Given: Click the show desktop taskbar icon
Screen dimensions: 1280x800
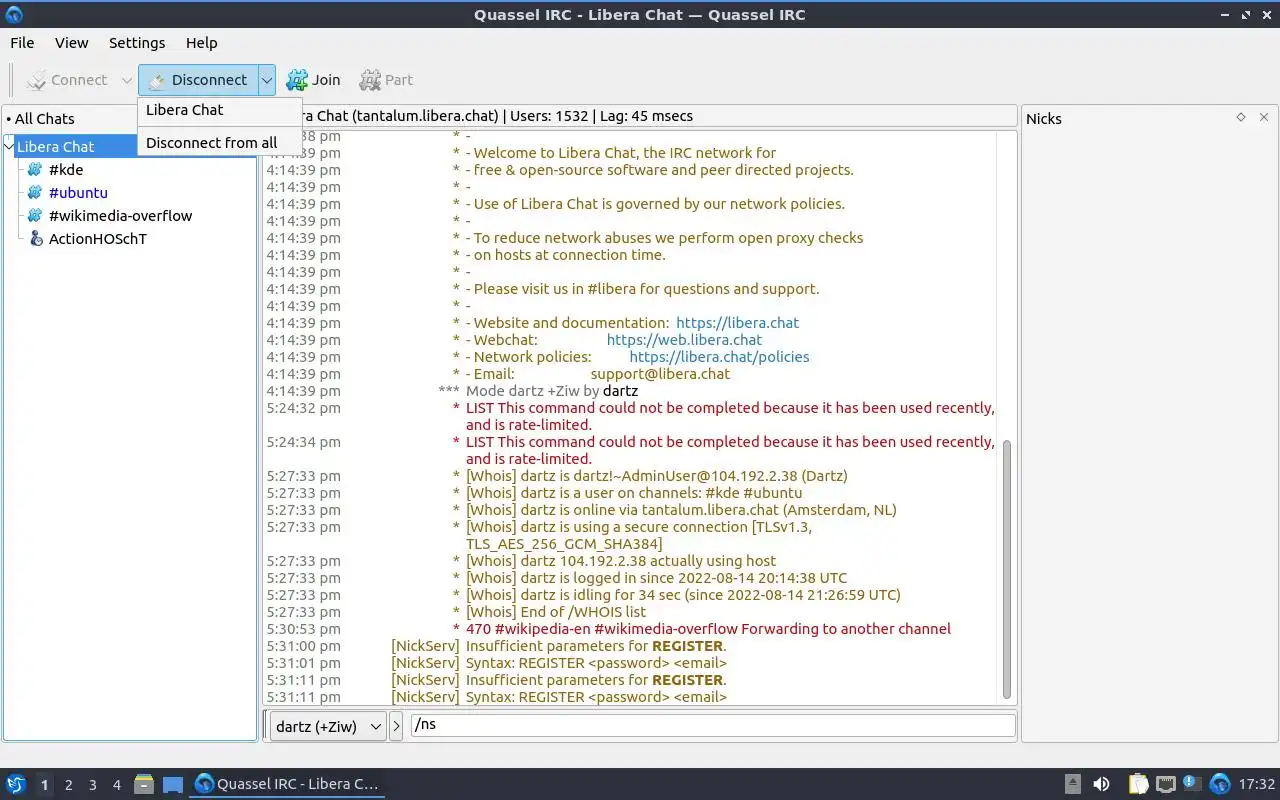Looking at the screenshot, I should (173, 784).
